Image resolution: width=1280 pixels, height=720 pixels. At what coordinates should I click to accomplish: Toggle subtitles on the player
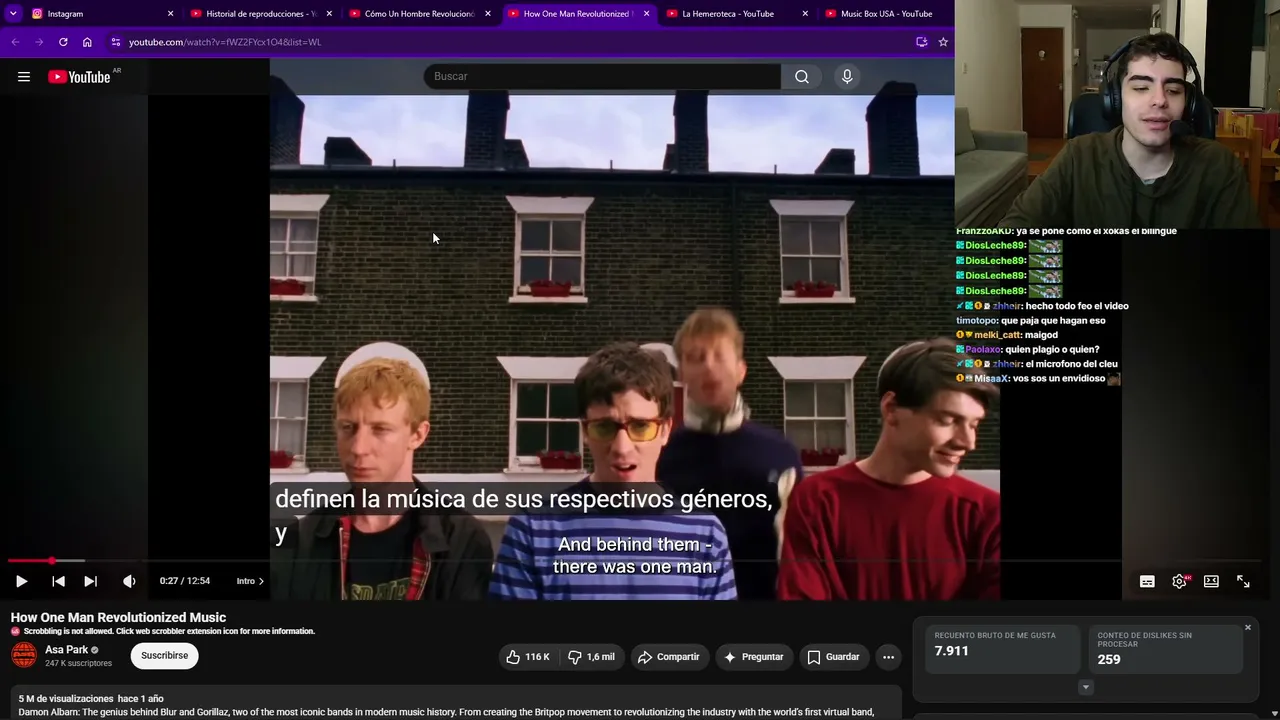point(1147,581)
